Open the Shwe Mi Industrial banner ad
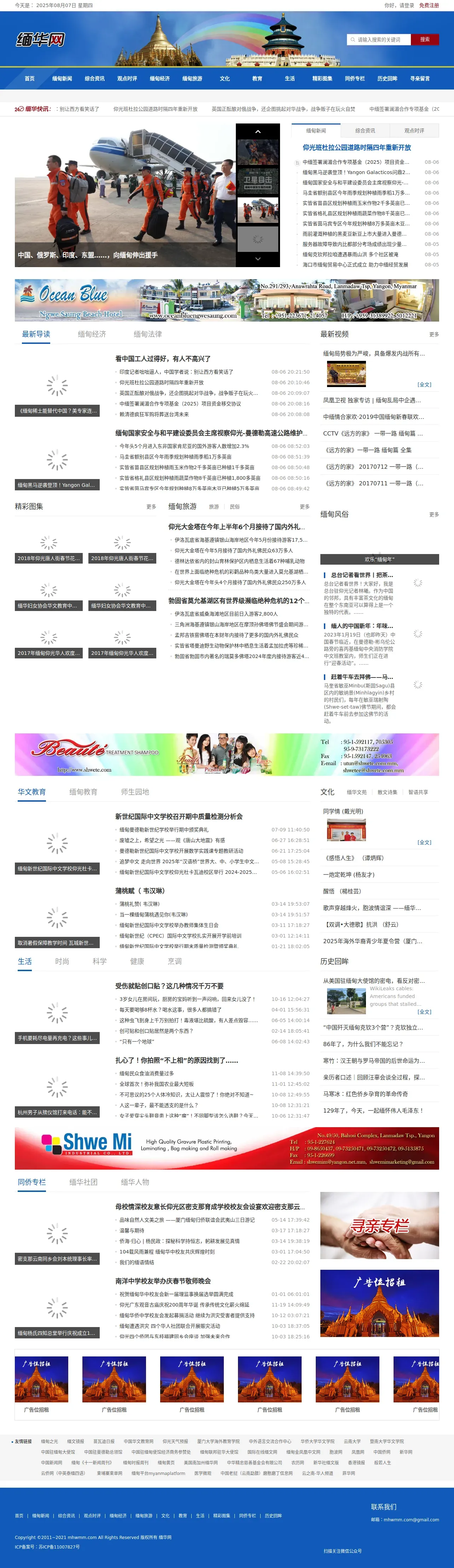Viewport: 454px width, 1568px height. point(226,1148)
